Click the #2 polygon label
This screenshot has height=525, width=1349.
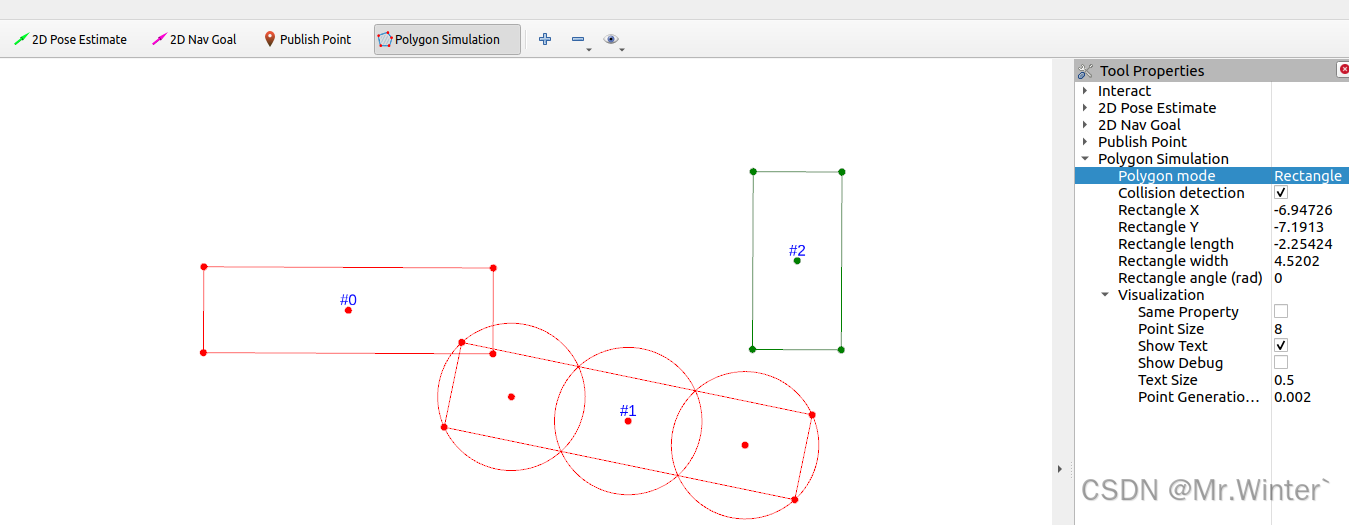(x=797, y=250)
